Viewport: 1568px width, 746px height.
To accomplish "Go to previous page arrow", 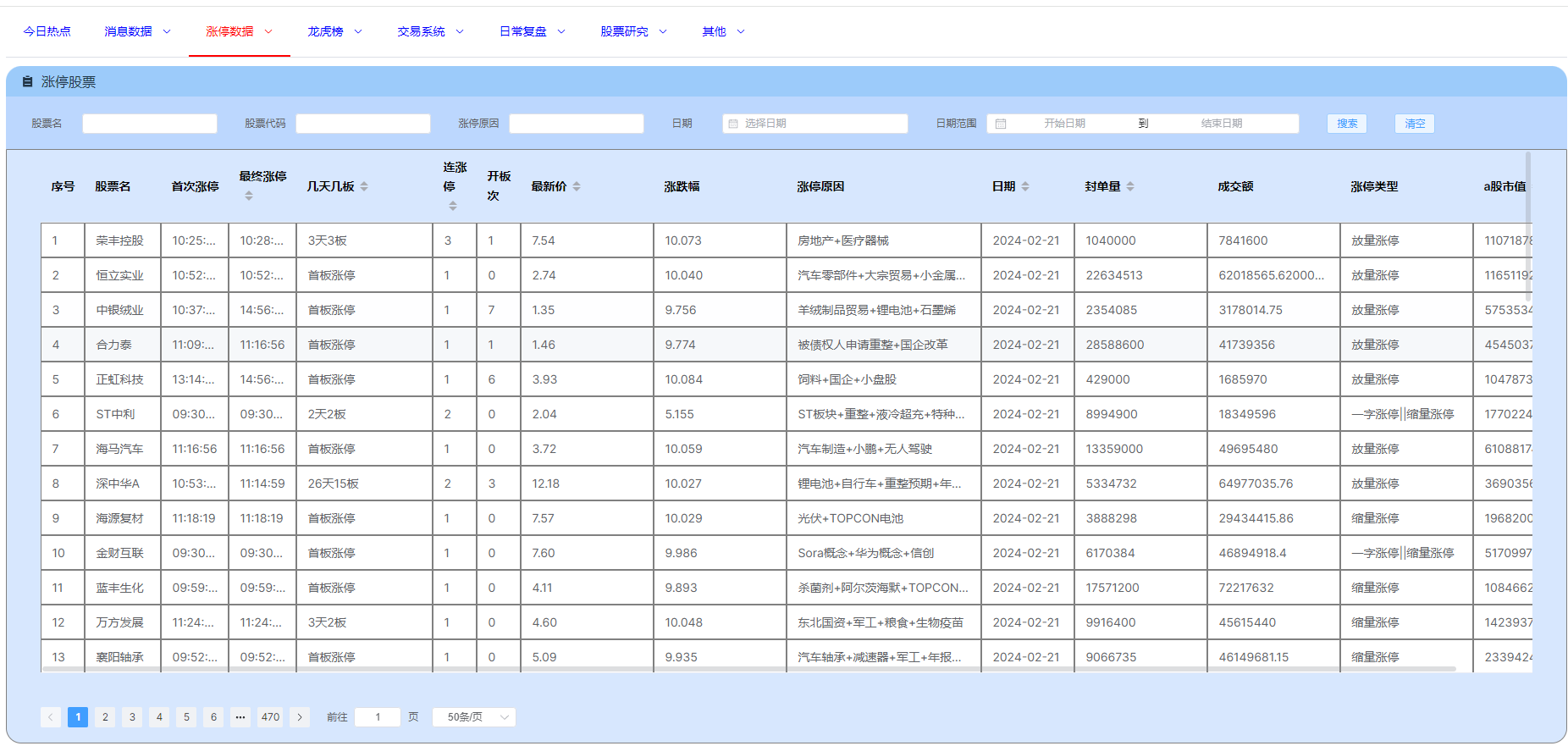I will (51, 717).
